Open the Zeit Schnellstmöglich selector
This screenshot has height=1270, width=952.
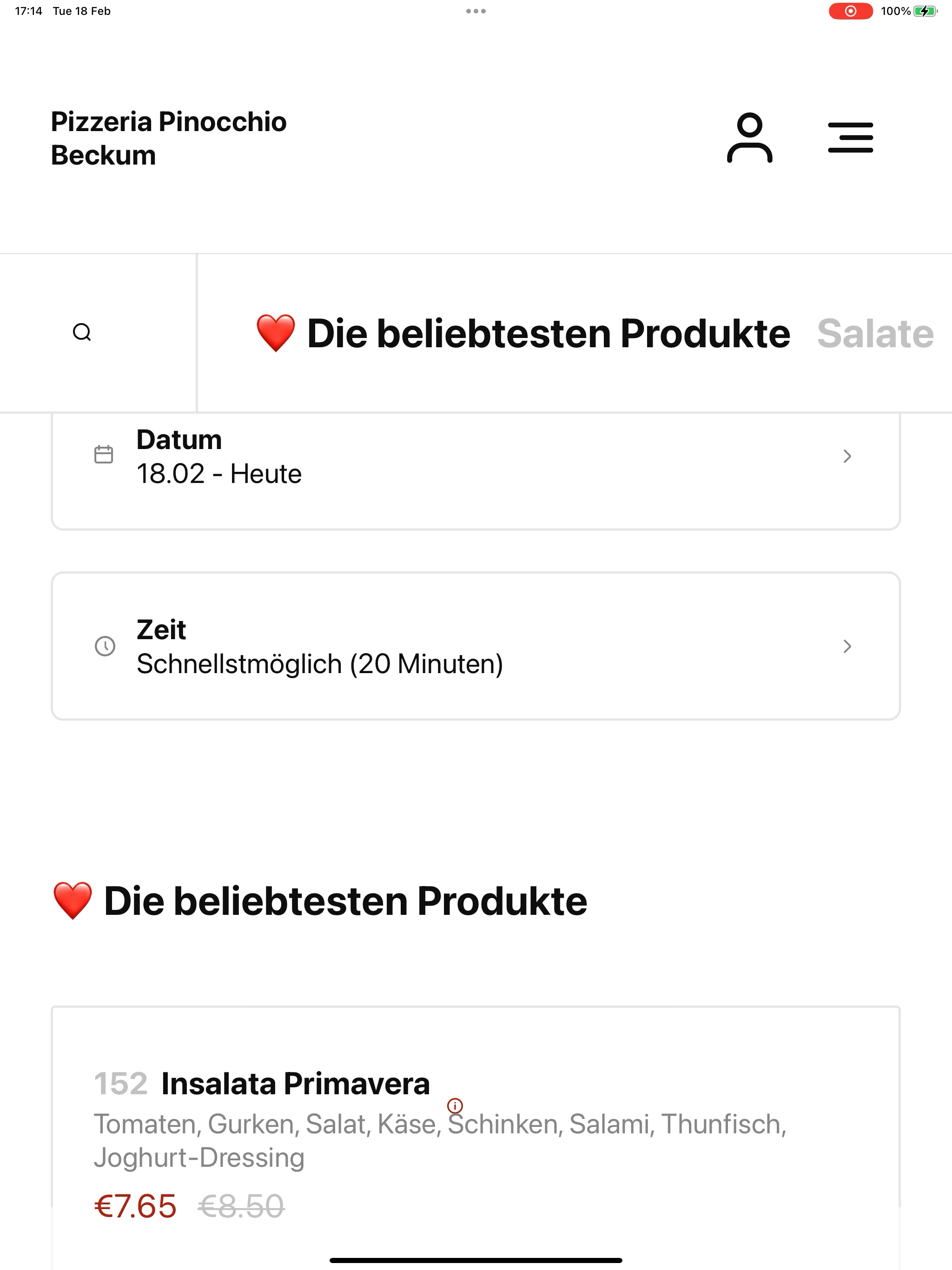tap(476, 646)
